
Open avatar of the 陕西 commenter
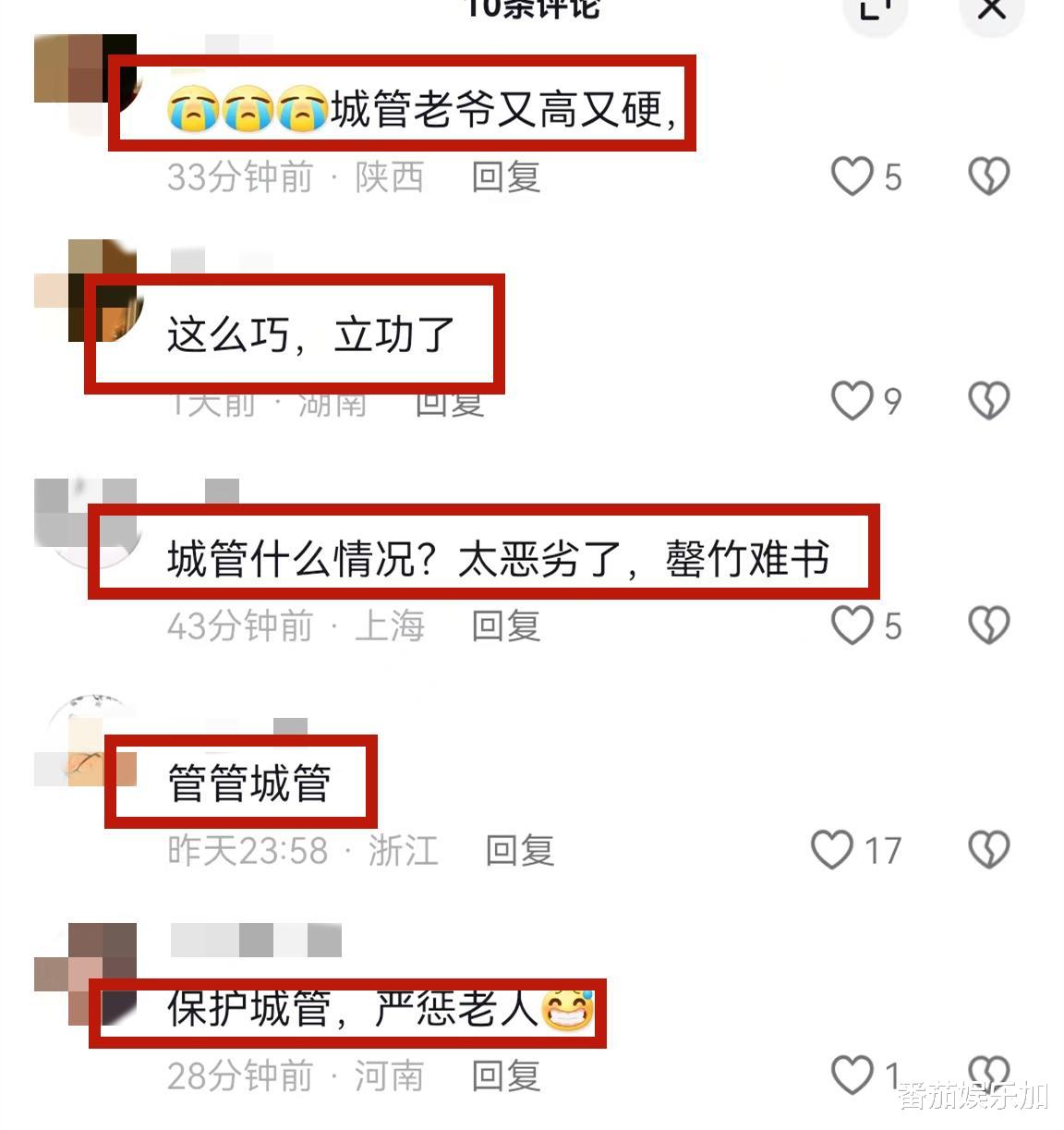pyautogui.click(x=86, y=85)
